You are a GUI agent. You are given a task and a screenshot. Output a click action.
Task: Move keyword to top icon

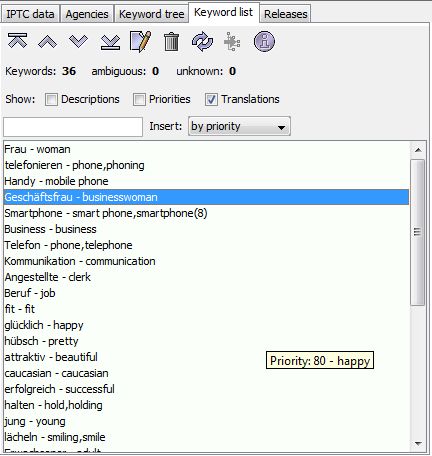18,41
